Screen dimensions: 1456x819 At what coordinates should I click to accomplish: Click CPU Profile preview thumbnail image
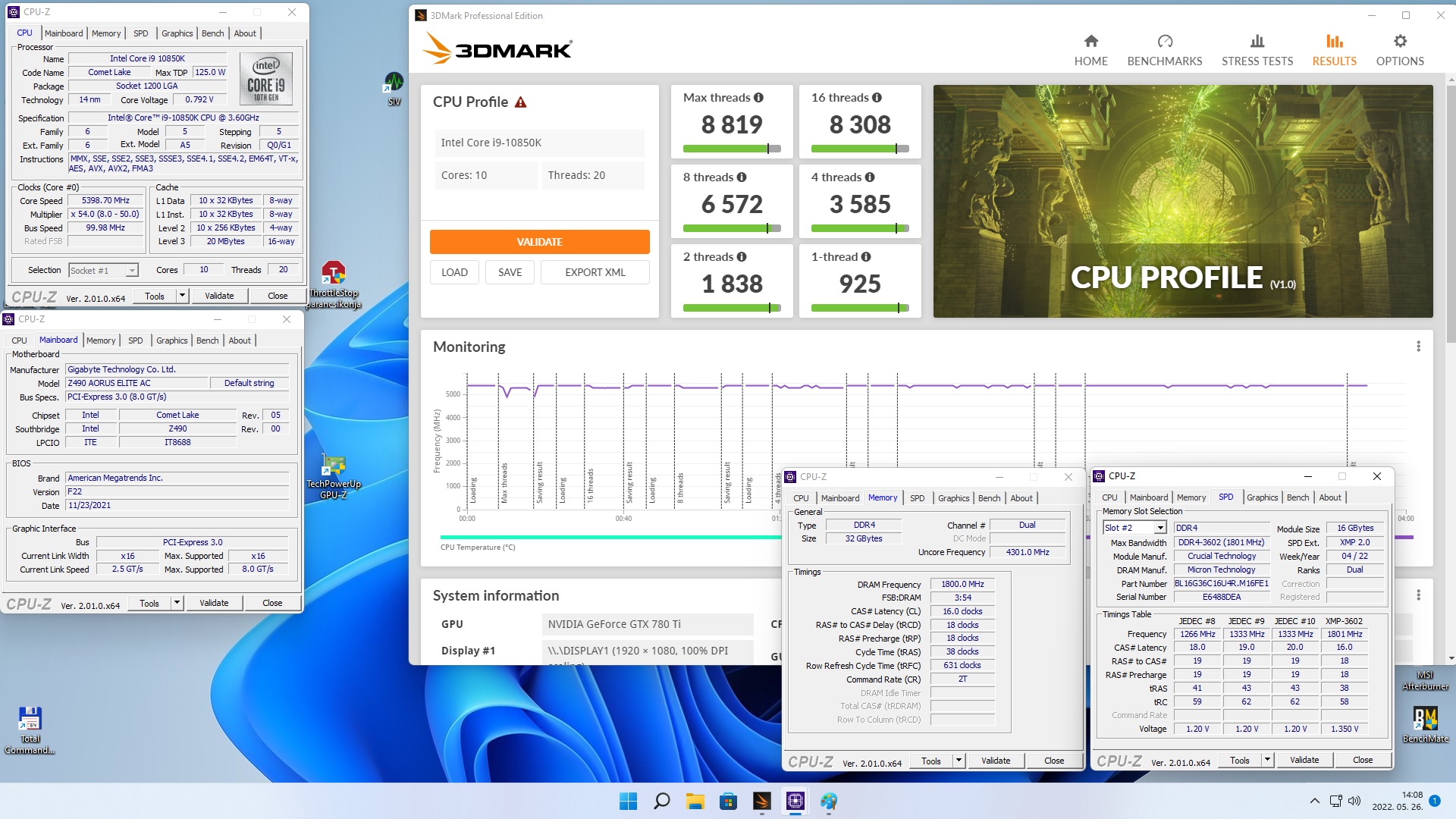(x=1183, y=201)
